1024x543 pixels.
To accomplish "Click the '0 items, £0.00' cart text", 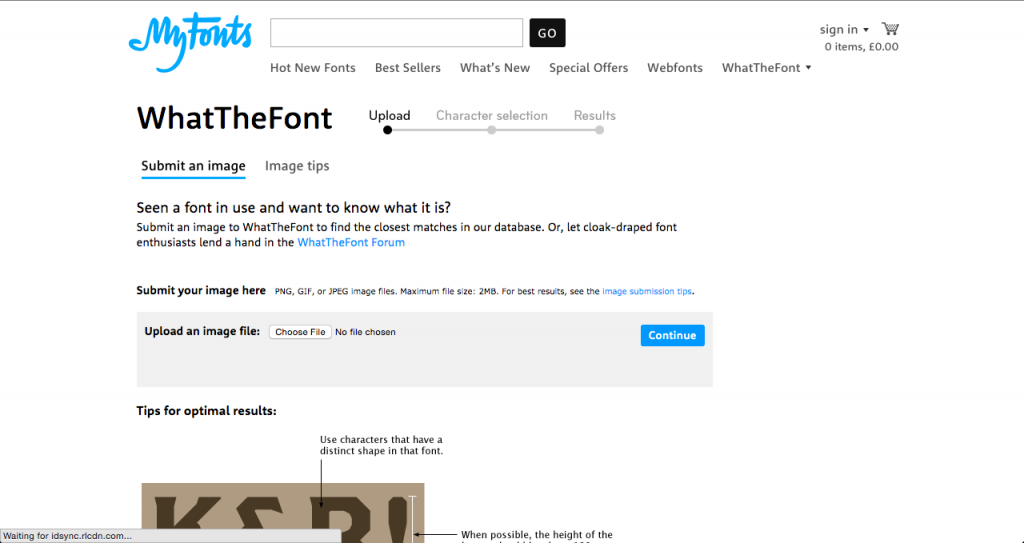I will (x=861, y=47).
